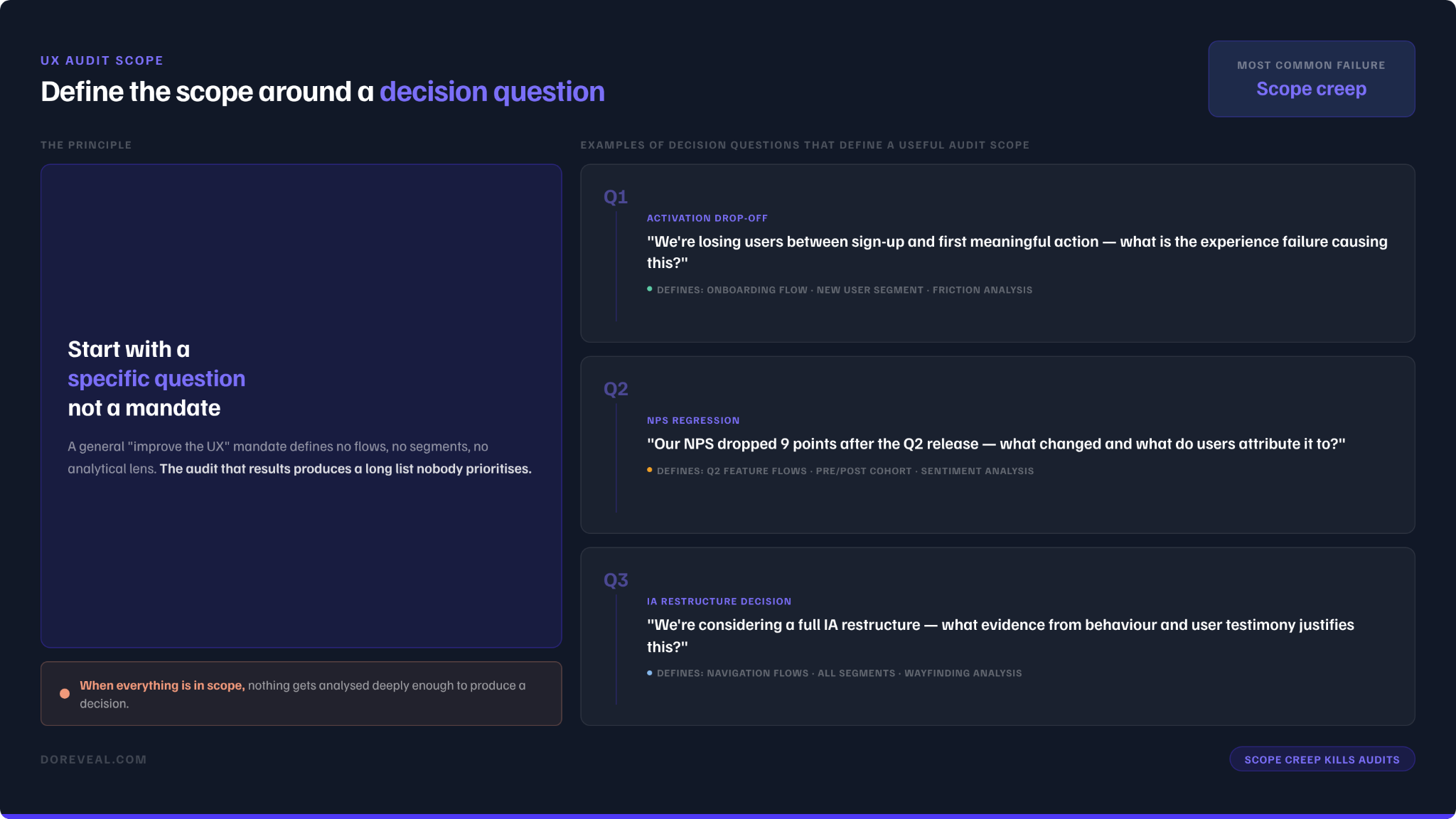
Task: Click the 'Defines: Navigation flows' tags line
Action: pos(839,673)
